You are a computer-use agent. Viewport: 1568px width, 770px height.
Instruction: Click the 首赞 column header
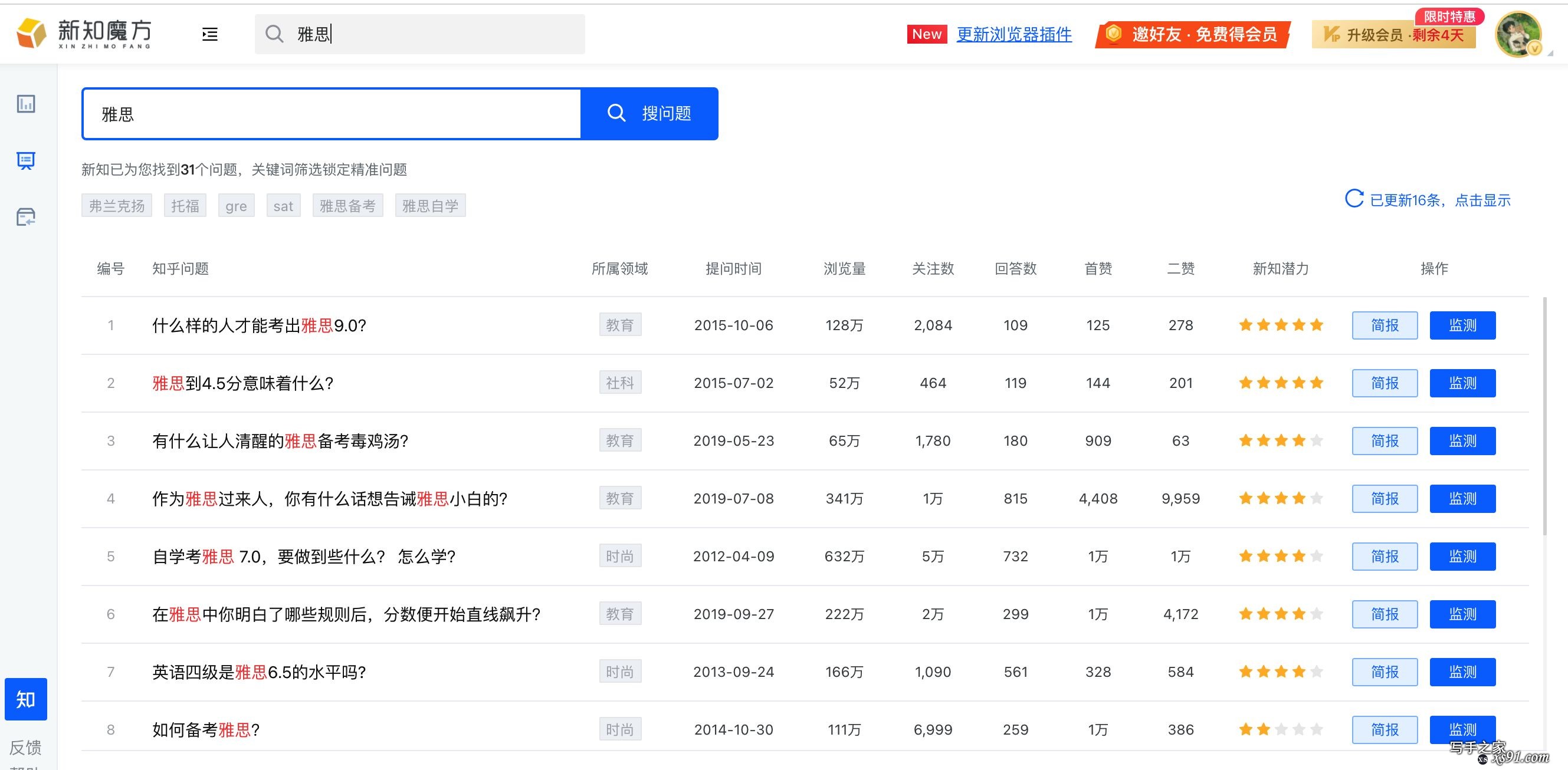[1098, 268]
